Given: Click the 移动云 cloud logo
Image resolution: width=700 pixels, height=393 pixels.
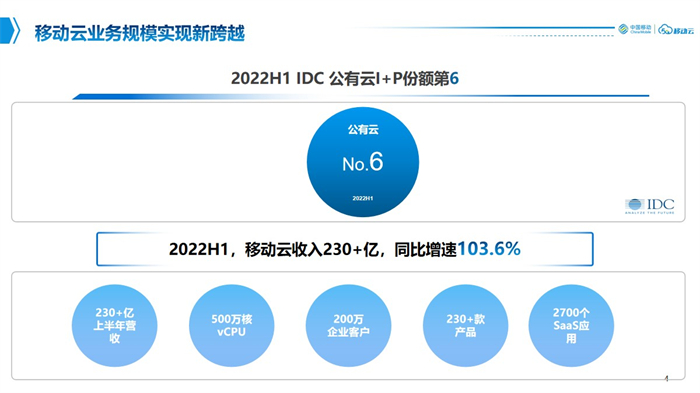Looking at the screenshot, I should coord(676,29).
